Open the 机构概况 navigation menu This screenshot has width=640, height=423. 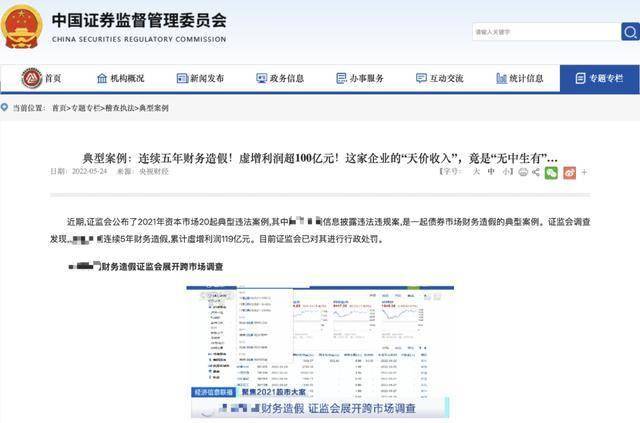point(120,78)
